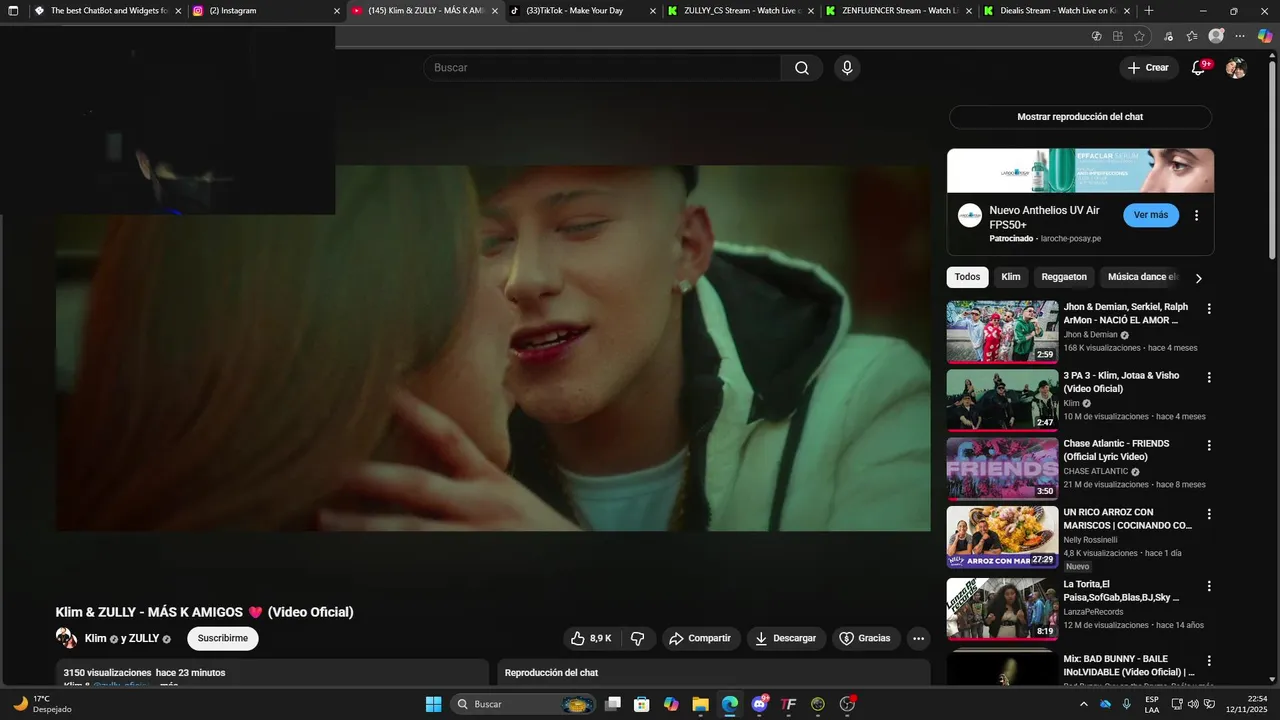Open Chase Atlantic FRIENDS thumbnail

(1002, 468)
